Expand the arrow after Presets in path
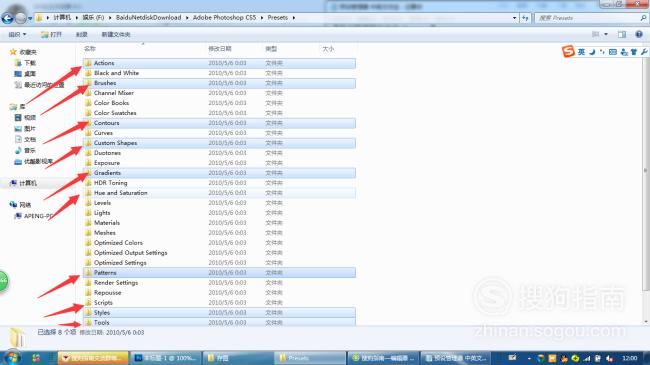Screen dimensions: 650x365 [294, 18]
